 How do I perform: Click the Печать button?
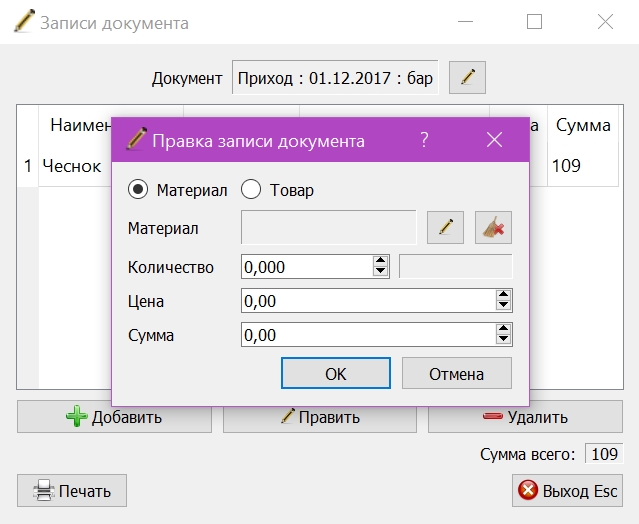72,491
